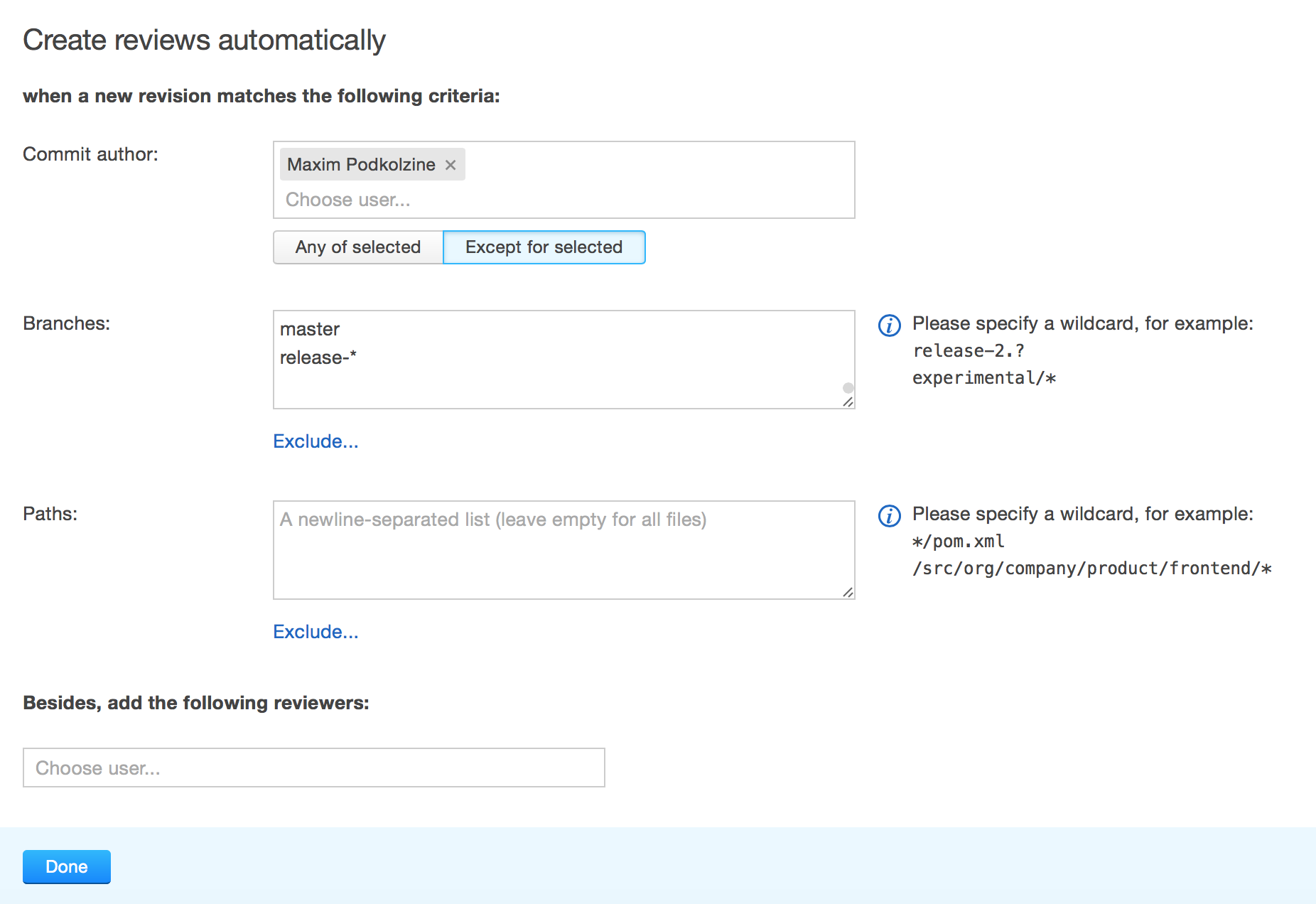The image size is (1316, 904).
Task: Open Exclude link under Branches
Action: (x=315, y=441)
